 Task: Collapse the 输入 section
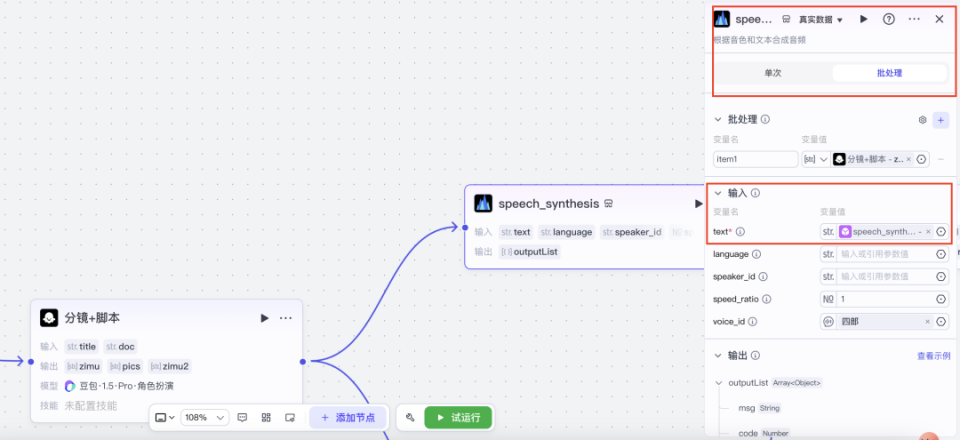tap(718, 193)
